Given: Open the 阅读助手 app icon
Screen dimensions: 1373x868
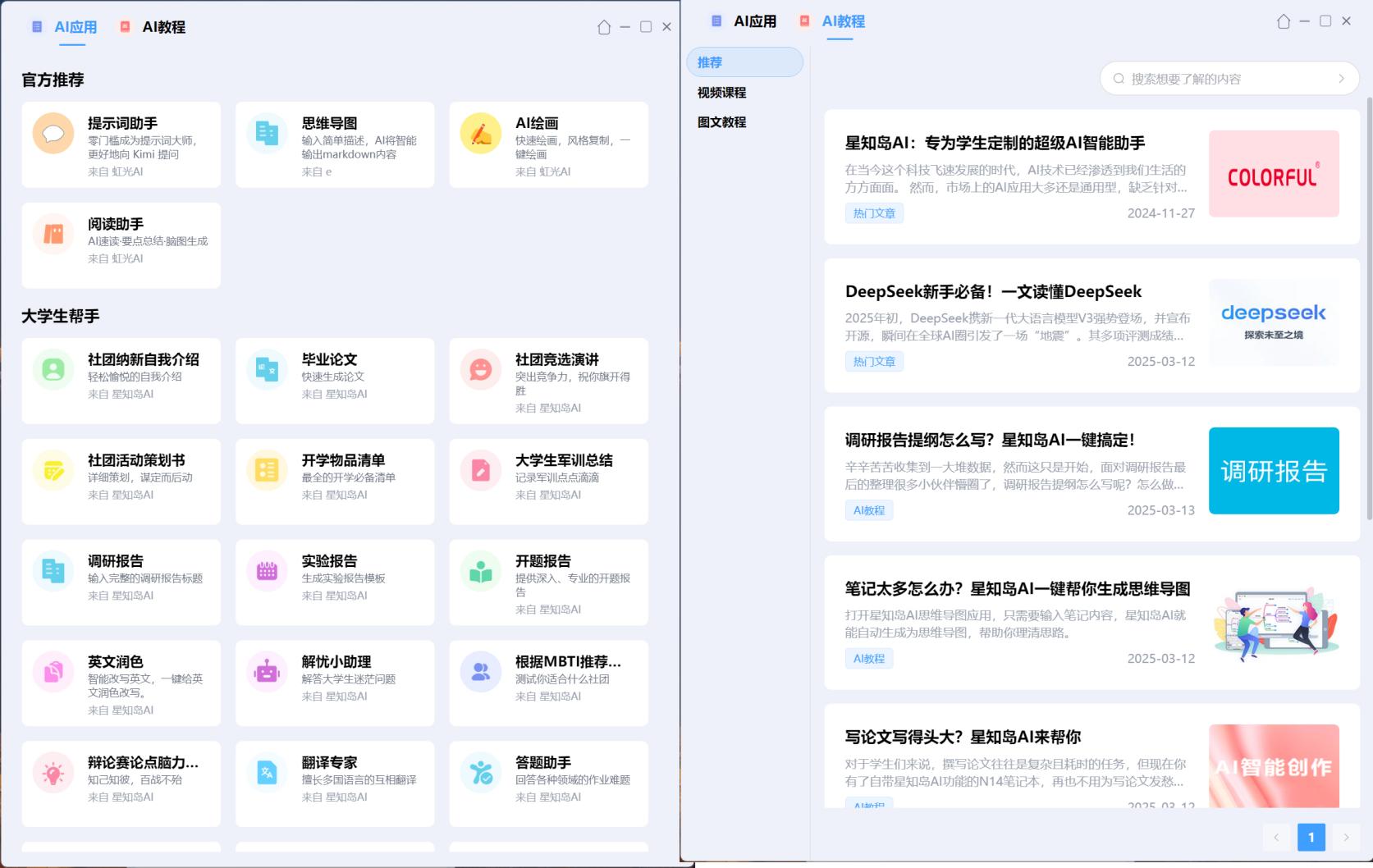Looking at the screenshot, I should point(53,234).
